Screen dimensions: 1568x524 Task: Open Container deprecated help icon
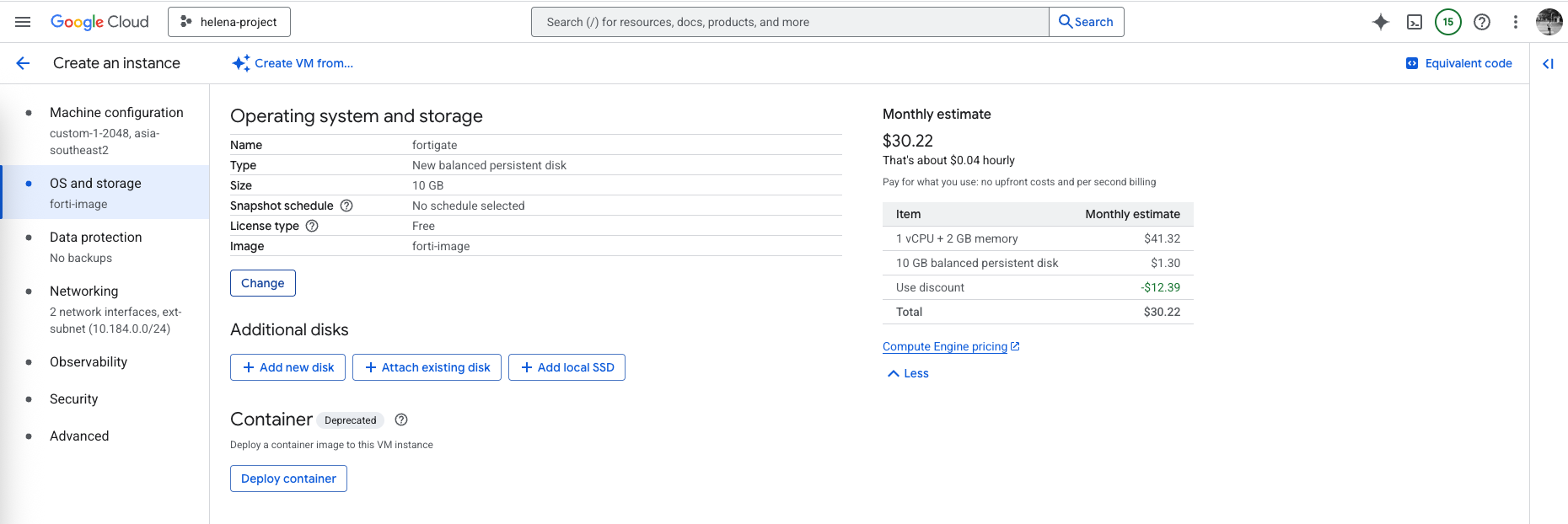click(401, 420)
